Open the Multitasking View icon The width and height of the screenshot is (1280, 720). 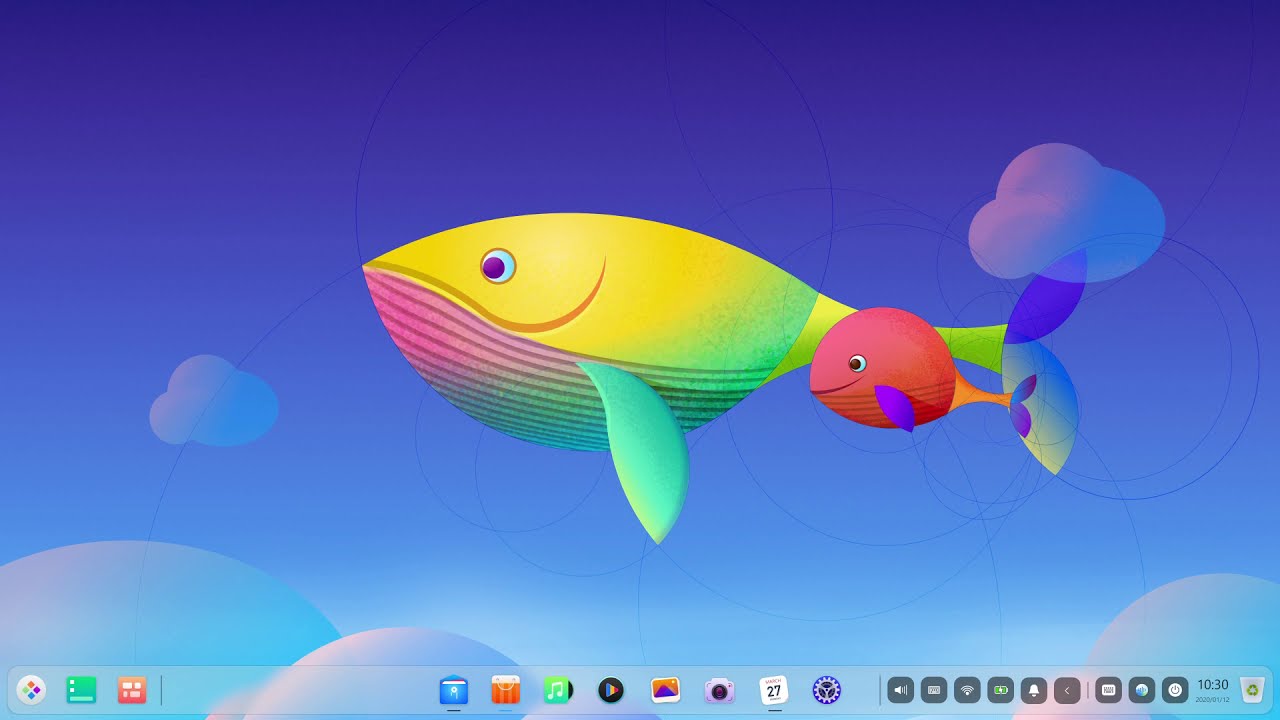tap(132, 690)
